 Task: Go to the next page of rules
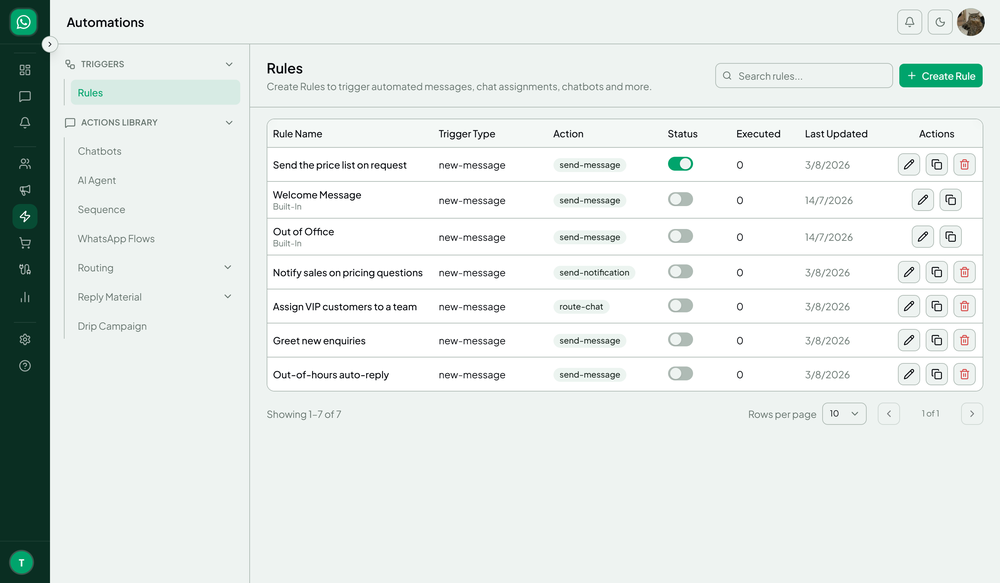coord(972,414)
